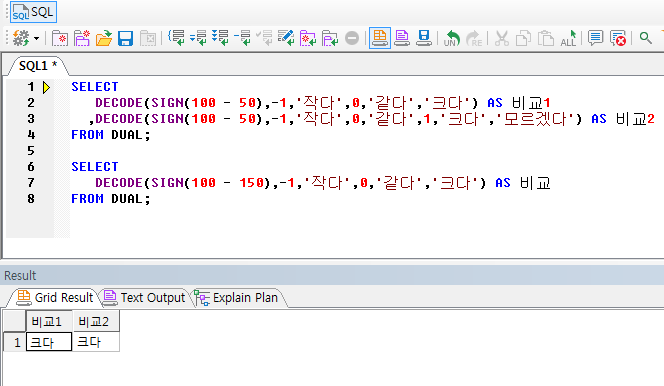Create a new SQL tab
Viewport: 664px width, 386px height.
click(x=60, y=39)
